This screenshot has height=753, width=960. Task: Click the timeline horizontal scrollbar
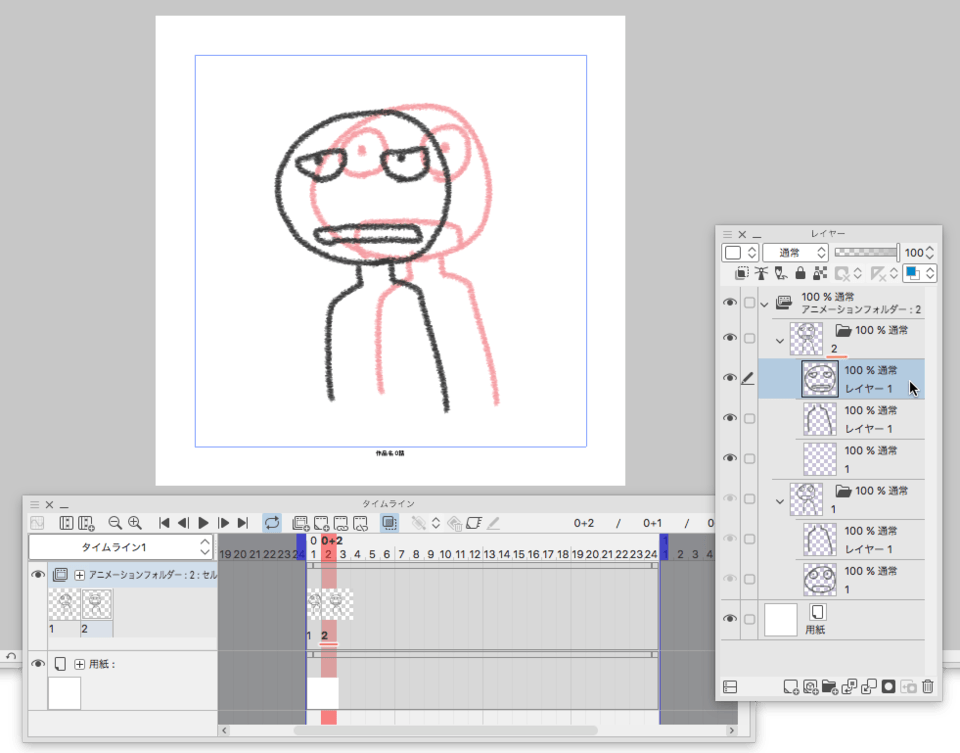point(445,730)
